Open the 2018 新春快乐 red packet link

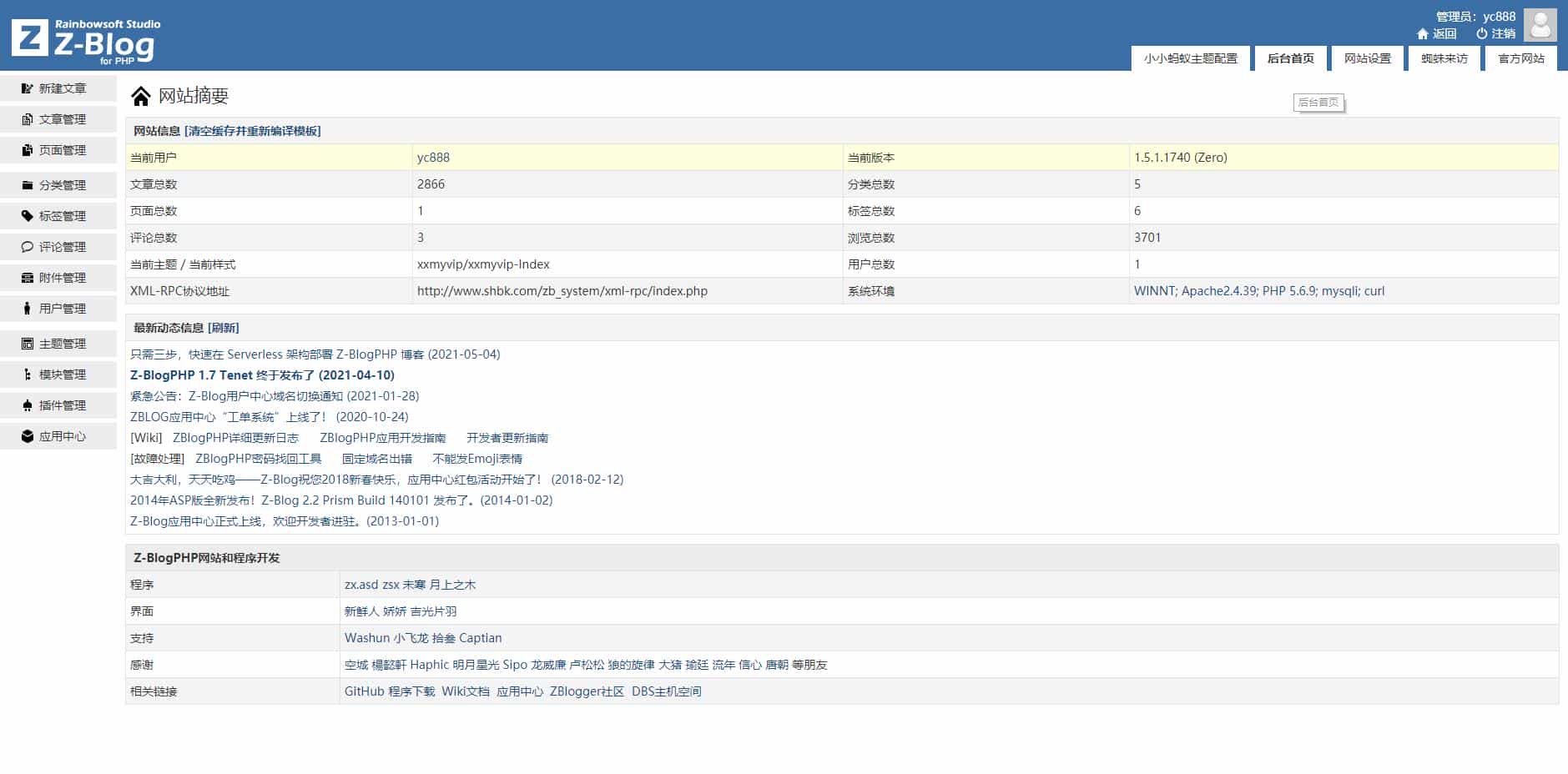tap(377, 480)
